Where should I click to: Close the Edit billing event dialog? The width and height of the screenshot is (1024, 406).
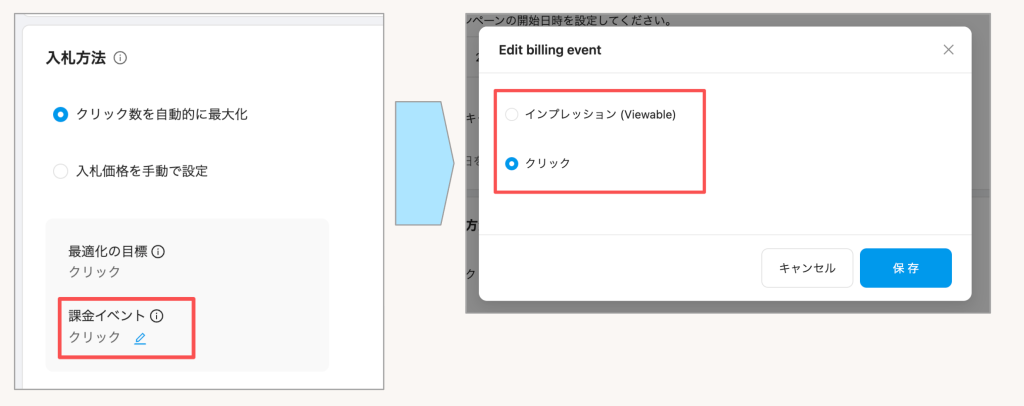pos(948,50)
